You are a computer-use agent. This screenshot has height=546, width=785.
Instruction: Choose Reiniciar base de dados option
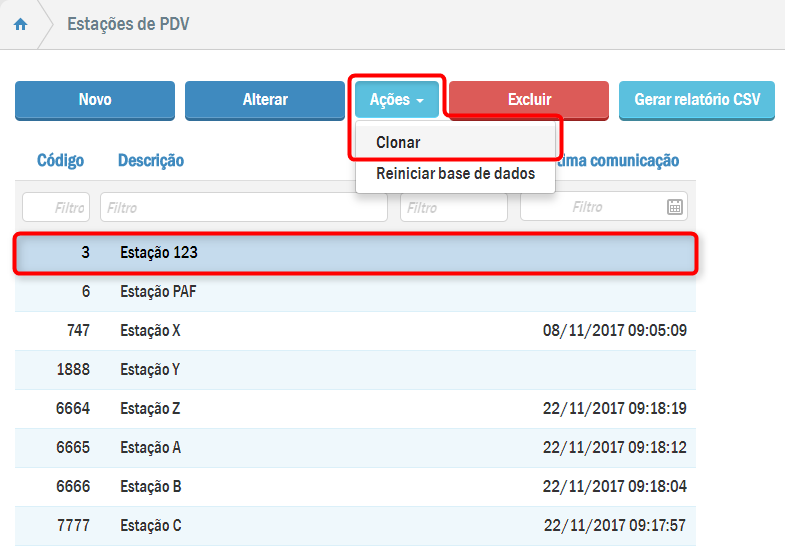click(x=455, y=174)
